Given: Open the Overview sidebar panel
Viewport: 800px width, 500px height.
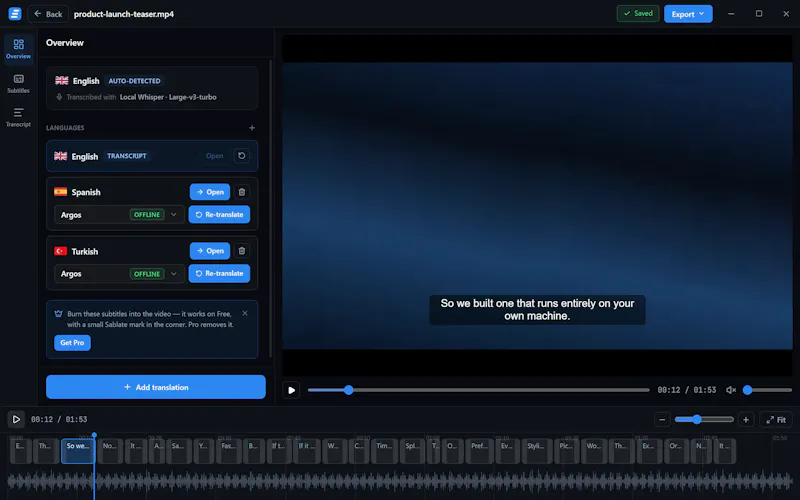Looking at the screenshot, I should click(18, 49).
